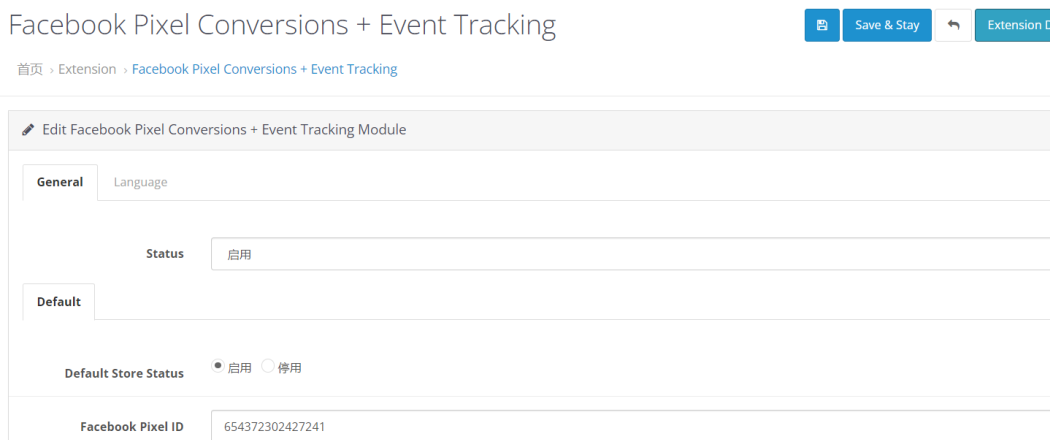Screen dimensions: 1050x440
Task: Click the blue save floppy-disk icon button
Action: click(x=822, y=25)
